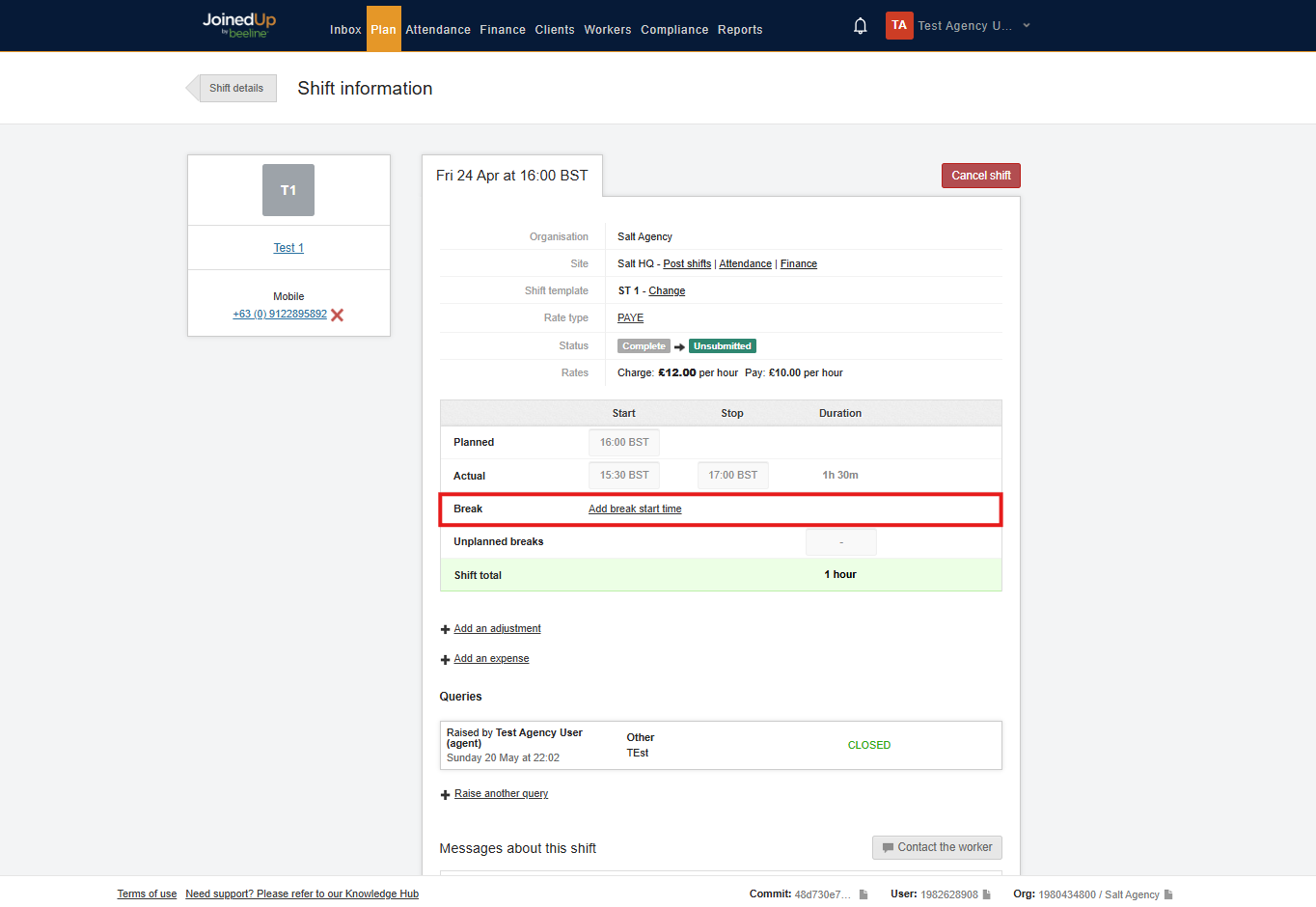Click the JoinedUp by Beeline logo
This screenshot has height=907, width=1316.
coord(239,25)
